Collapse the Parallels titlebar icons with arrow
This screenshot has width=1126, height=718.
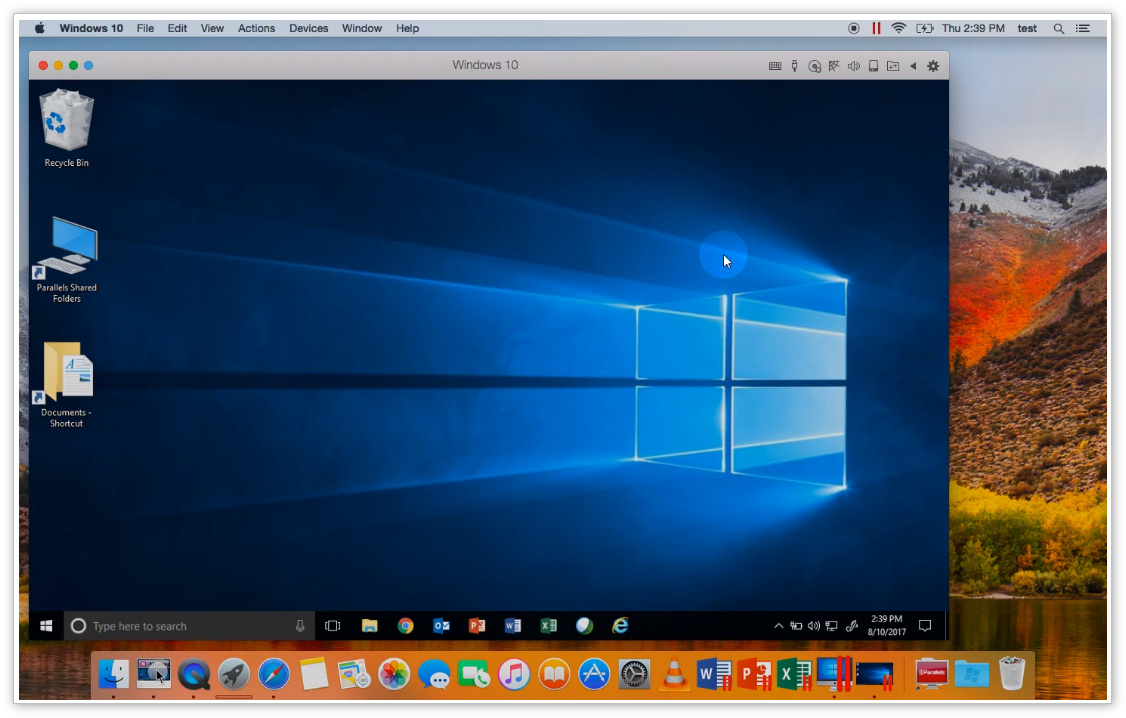[912, 66]
